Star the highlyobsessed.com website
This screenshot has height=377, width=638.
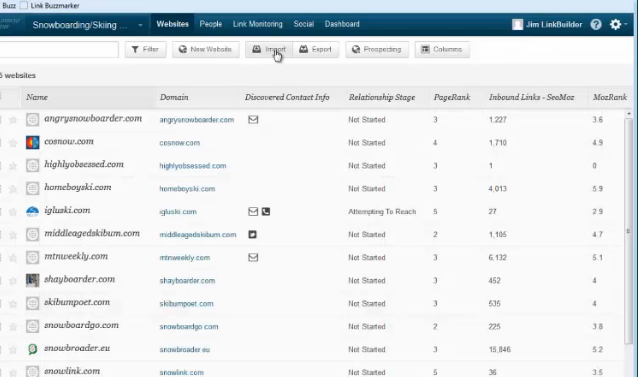(x=13, y=166)
